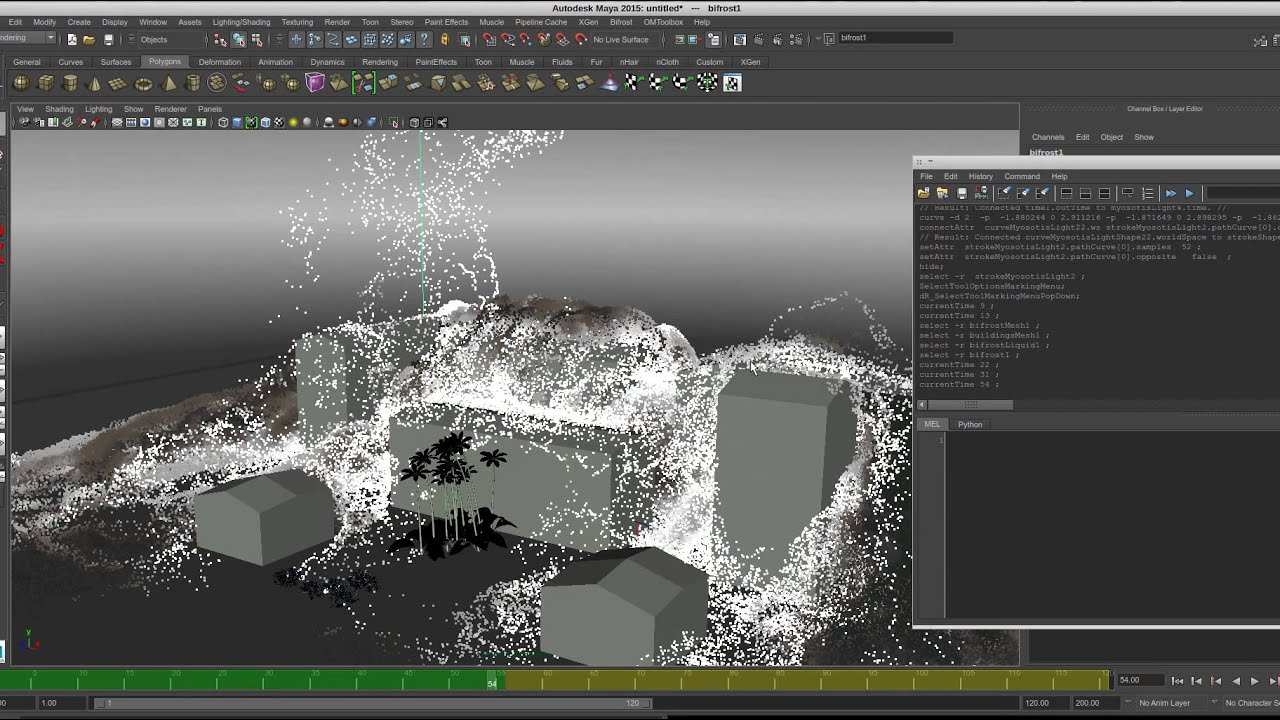Select the MEL tab
The image size is (1280, 720).
[x=932, y=424]
